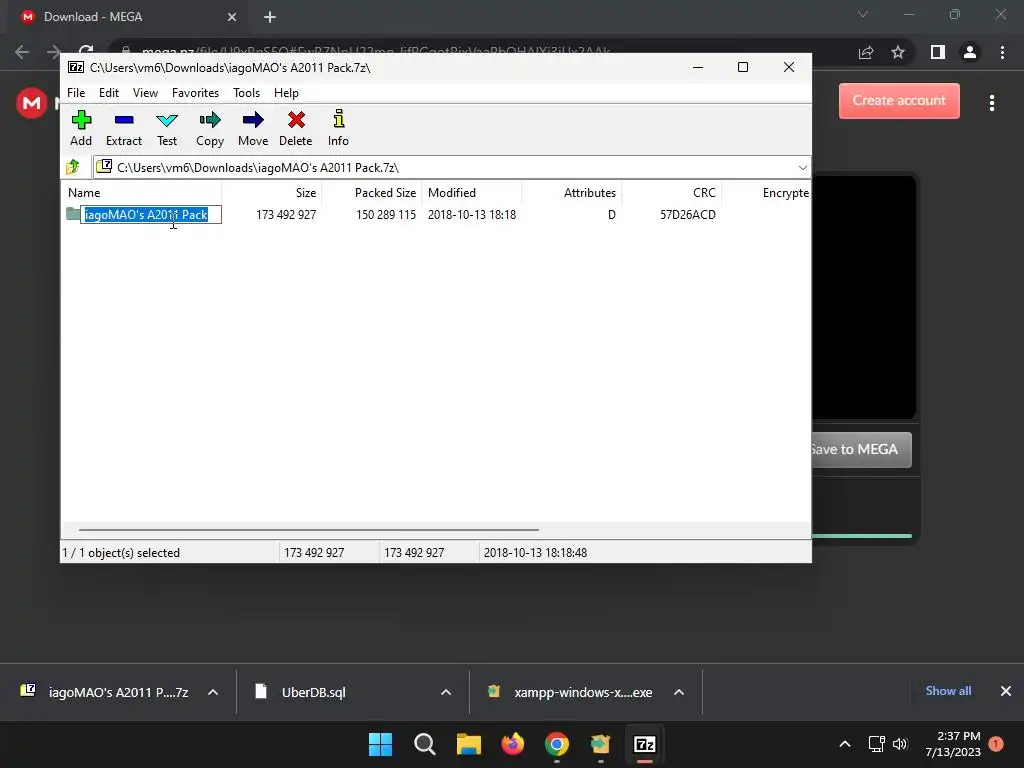The height and width of the screenshot is (768, 1024).
Task: Click 7-Zip taskbar icon
Action: tap(645, 744)
